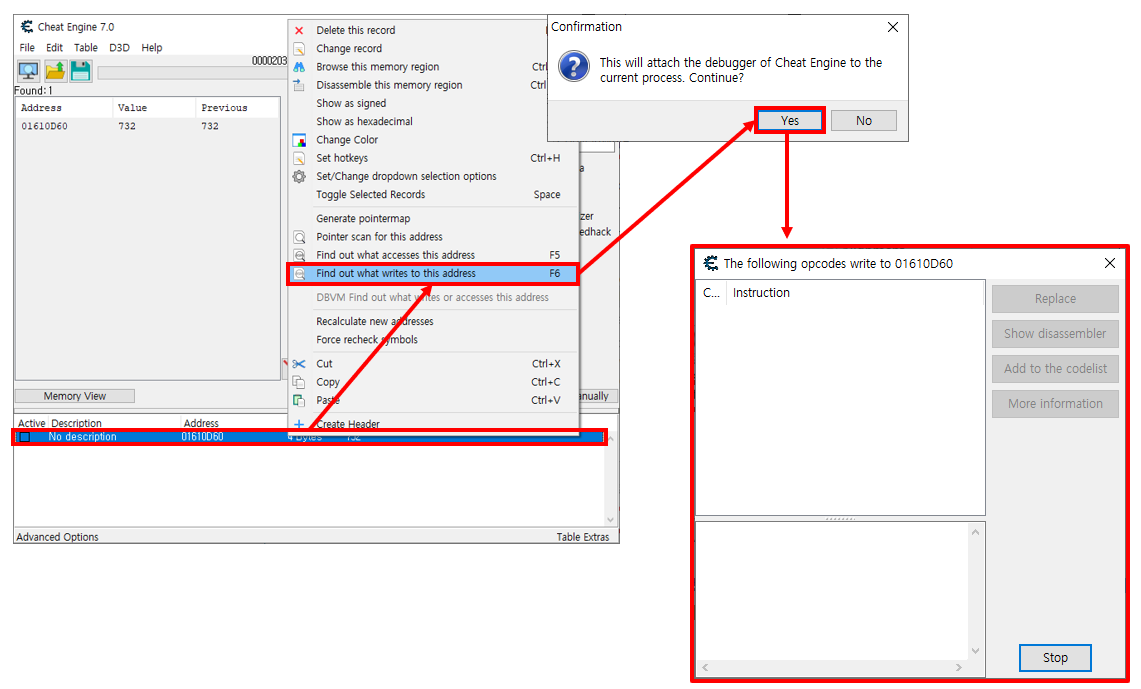Click the Browse memory region icon
The height and width of the screenshot is (689, 1141).
(x=299, y=67)
